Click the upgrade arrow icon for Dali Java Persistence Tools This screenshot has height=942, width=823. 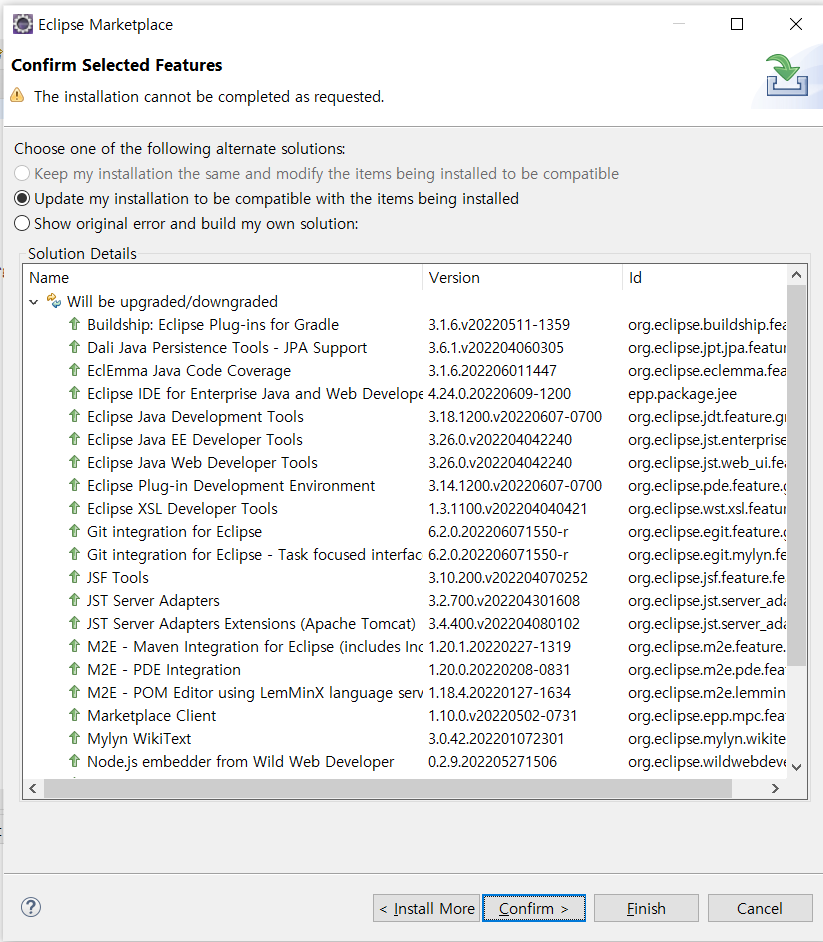point(74,347)
